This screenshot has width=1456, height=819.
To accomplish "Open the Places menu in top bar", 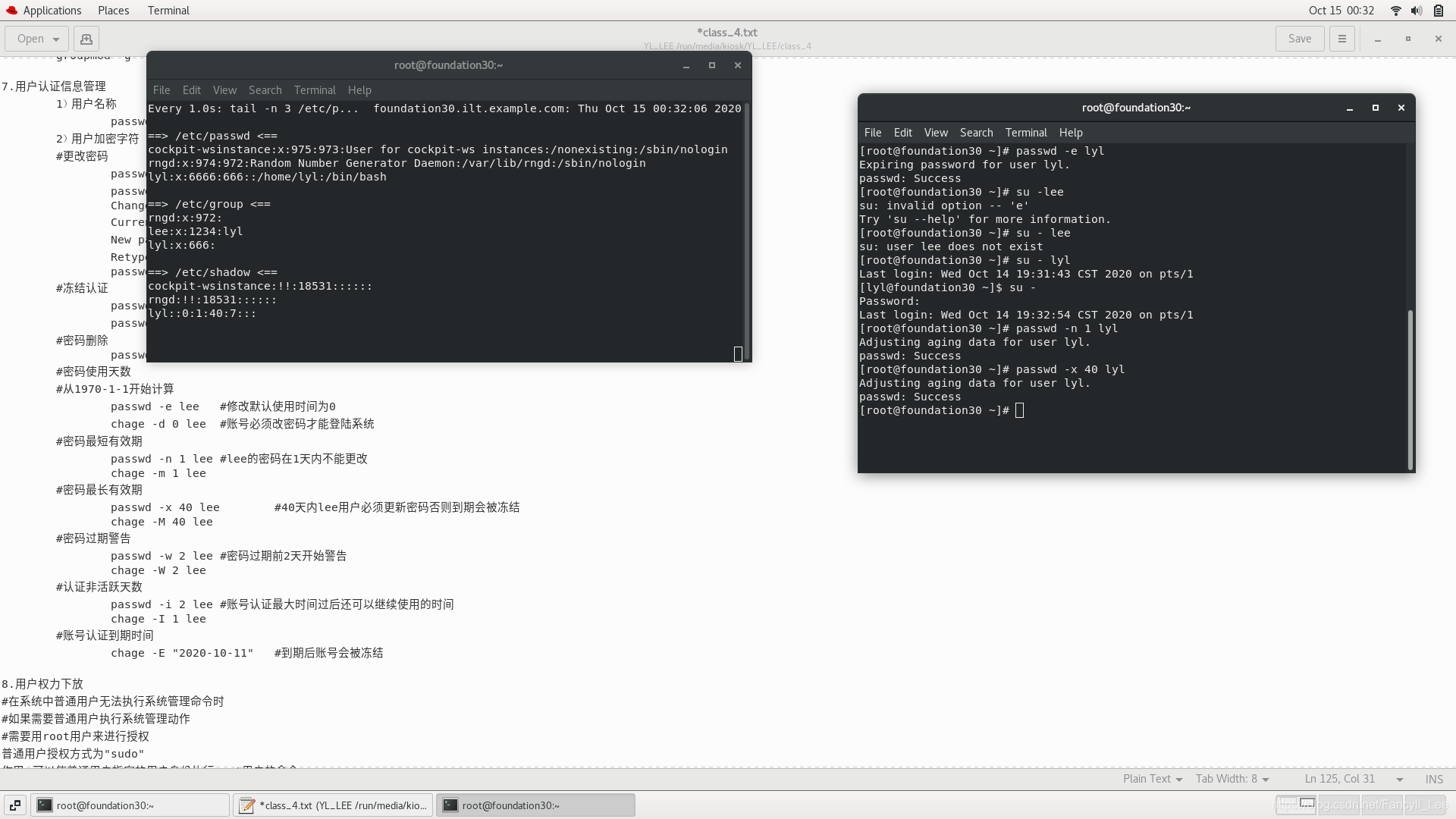I will tap(113, 11).
